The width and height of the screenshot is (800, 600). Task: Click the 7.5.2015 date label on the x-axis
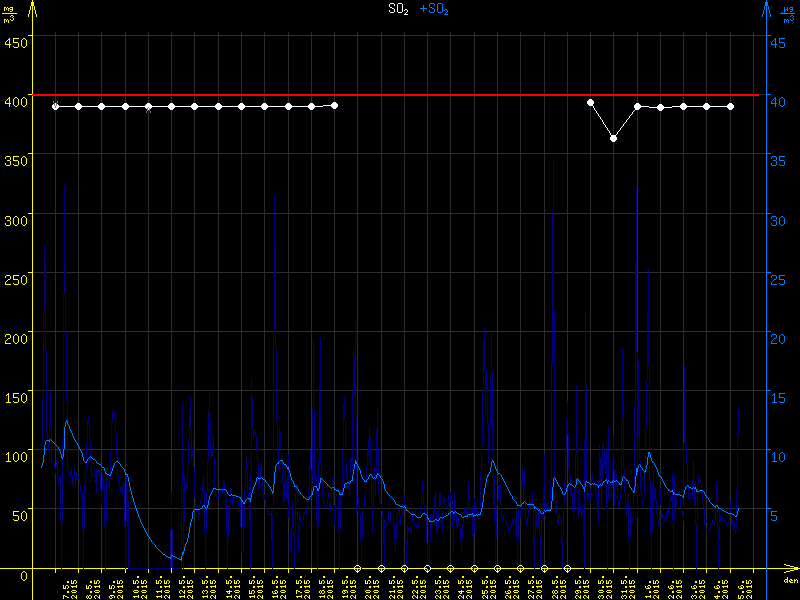68,584
